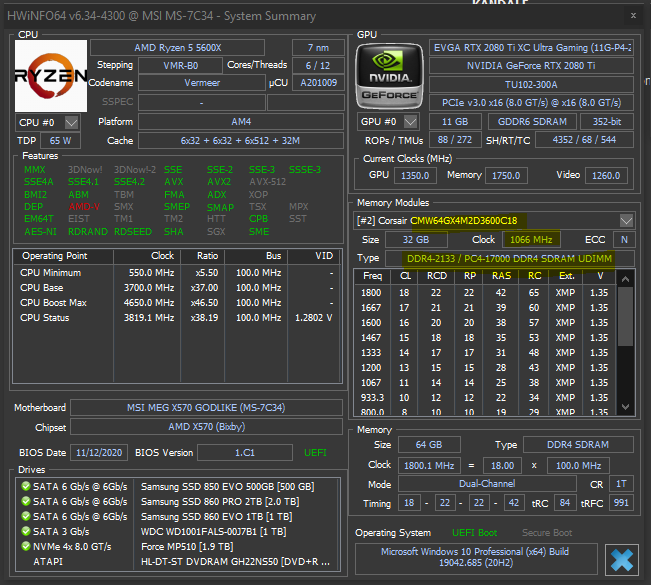Click the AMD X570 (Bixby) chipset field
Screen dimensions: 651x585
click(206, 427)
